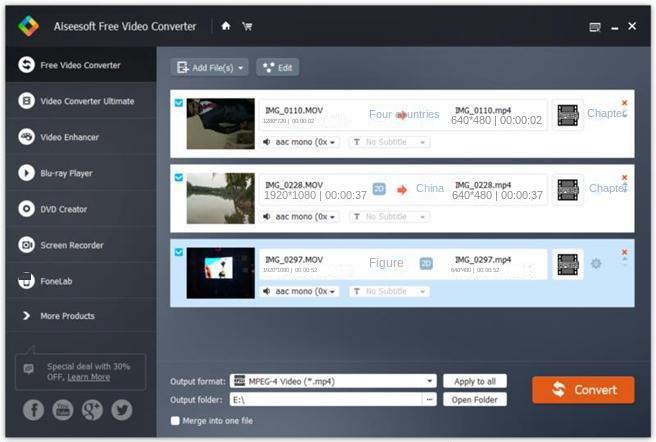This screenshot has width=656, height=442.
Task: Open audio track dropdown for IMG_0110
Action: pyautogui.click(x=300, y=142)
